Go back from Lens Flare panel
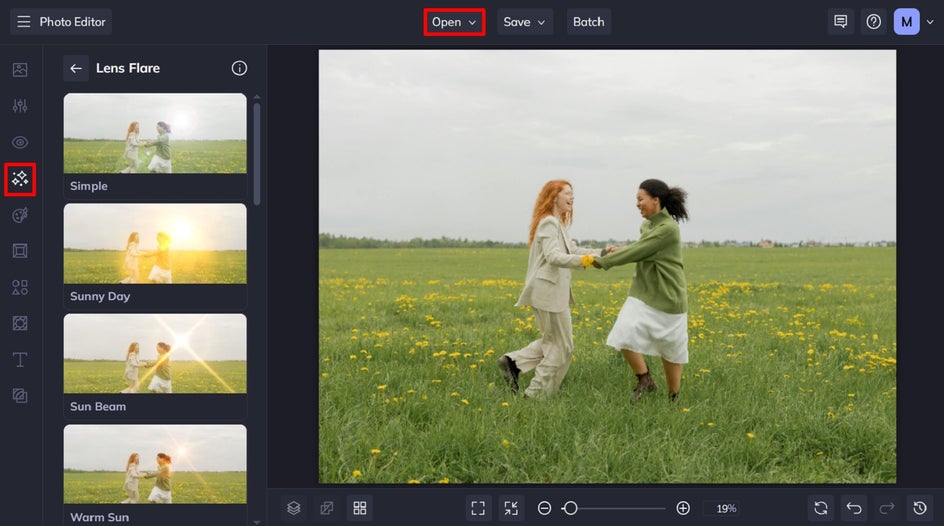This screenshot has height=526, width=944. 76,68
